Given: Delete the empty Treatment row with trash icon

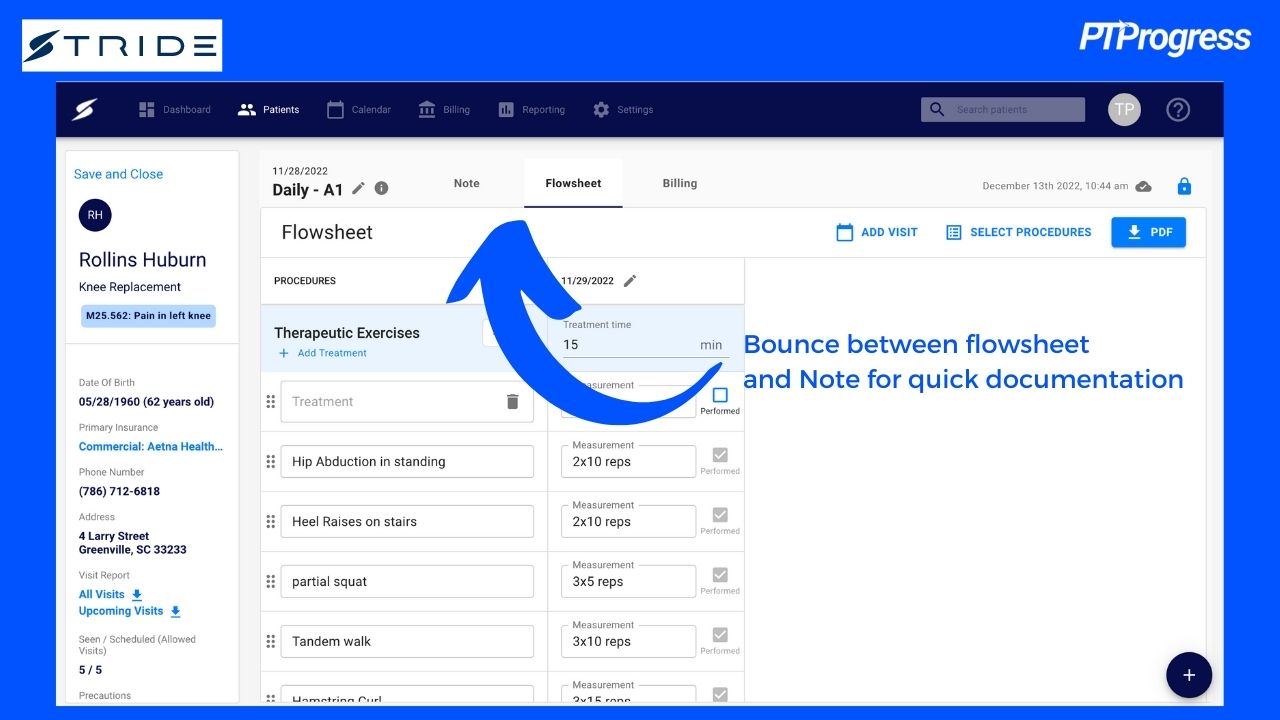Looking at the screenshot, I should [512, 402].
